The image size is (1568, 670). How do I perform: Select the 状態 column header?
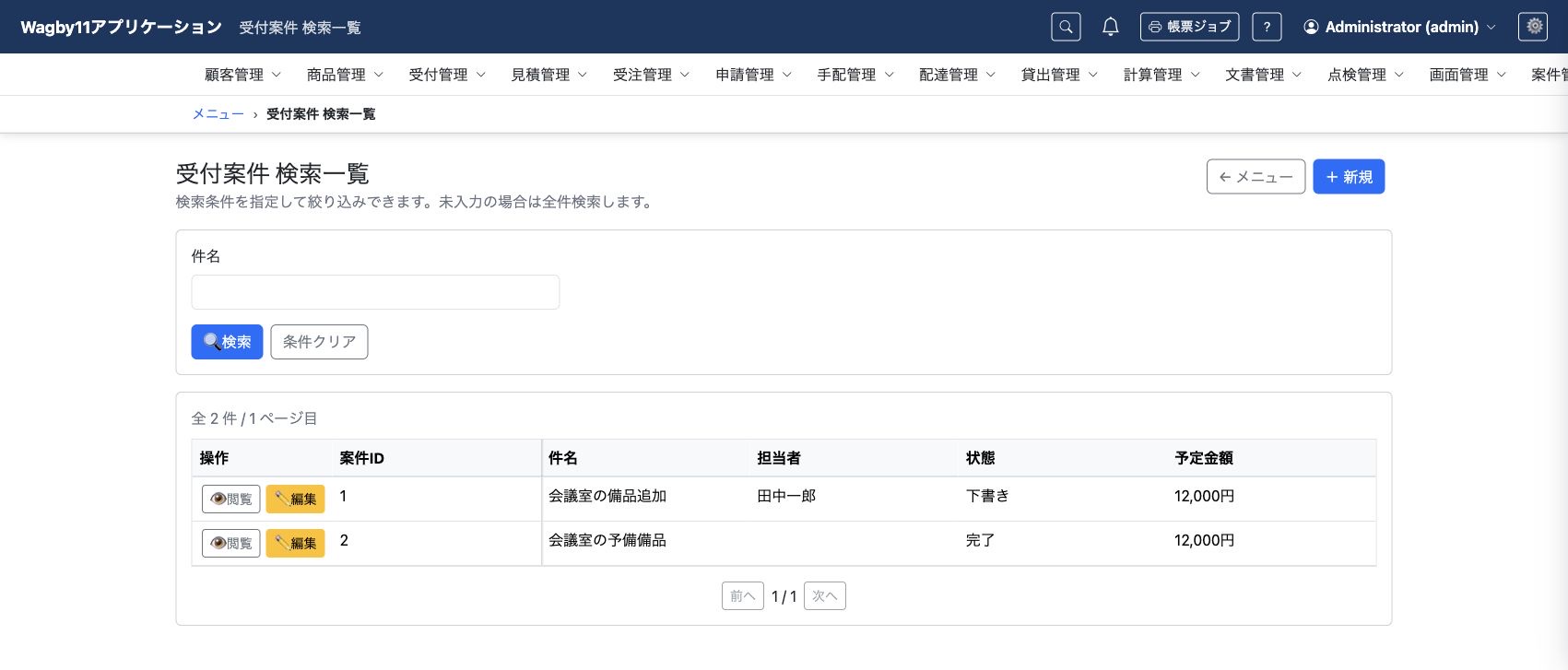pos(1064,458)
